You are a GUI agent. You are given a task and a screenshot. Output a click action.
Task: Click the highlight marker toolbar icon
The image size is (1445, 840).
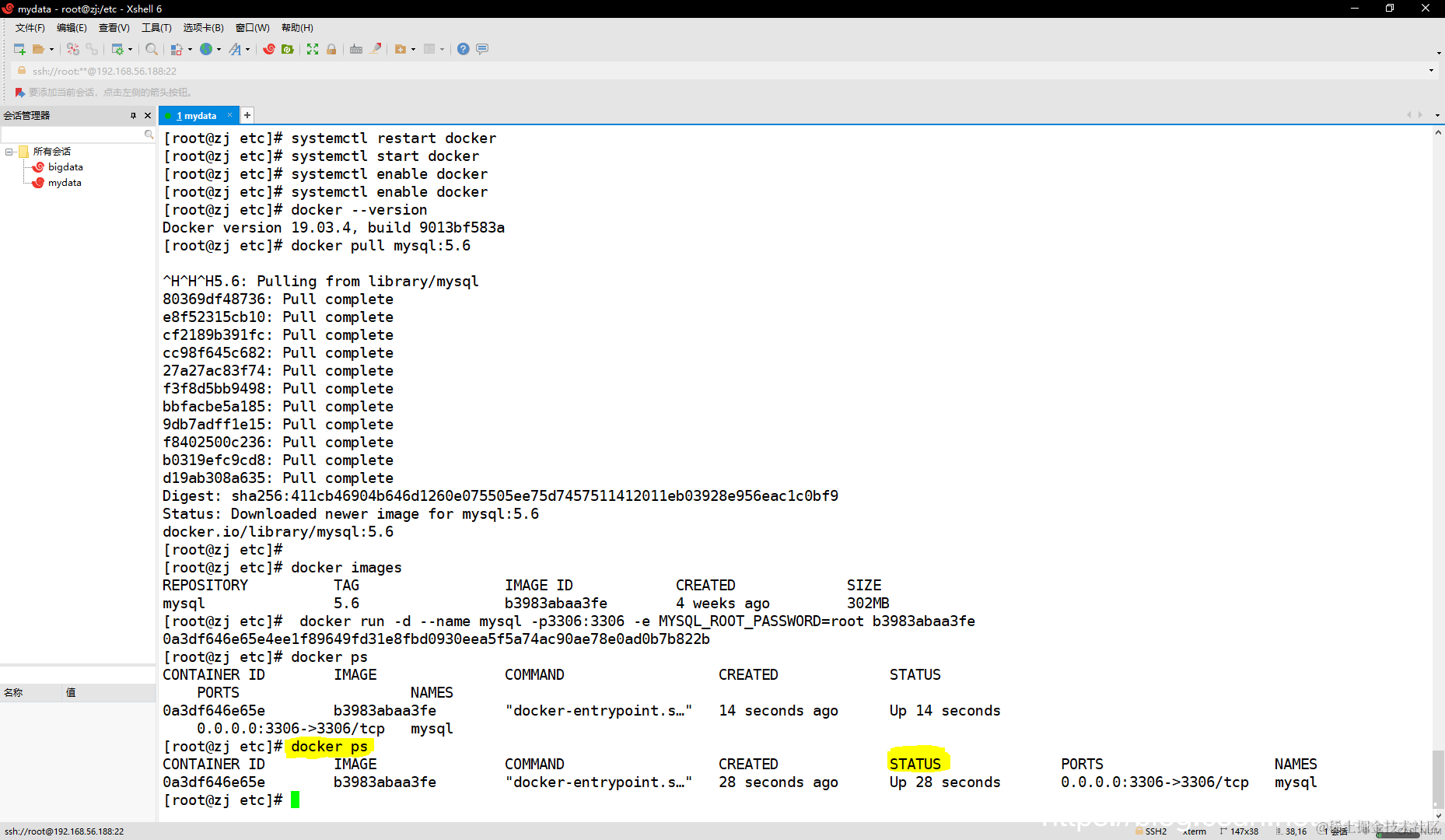376,49
